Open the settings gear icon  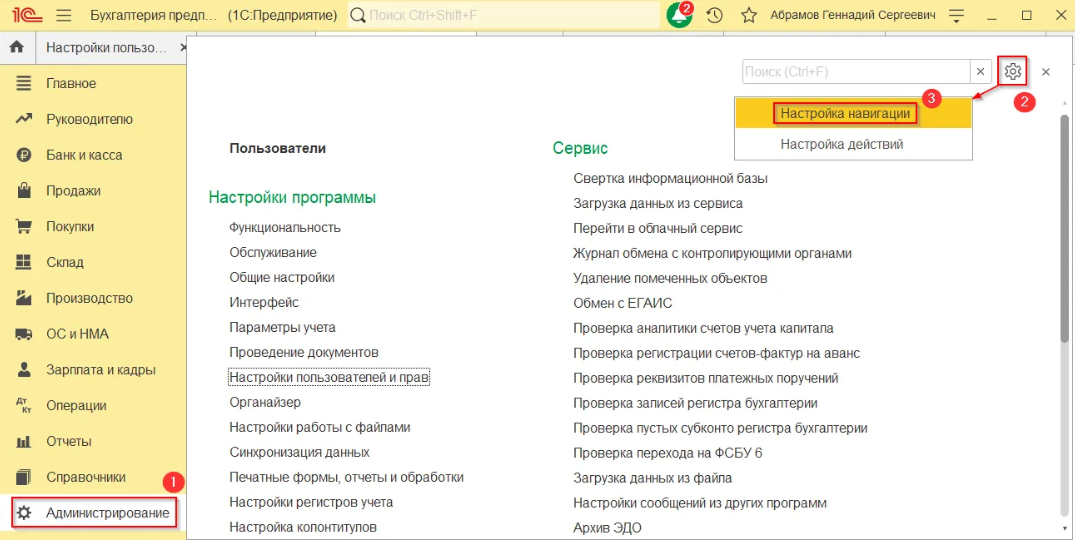1013,72
